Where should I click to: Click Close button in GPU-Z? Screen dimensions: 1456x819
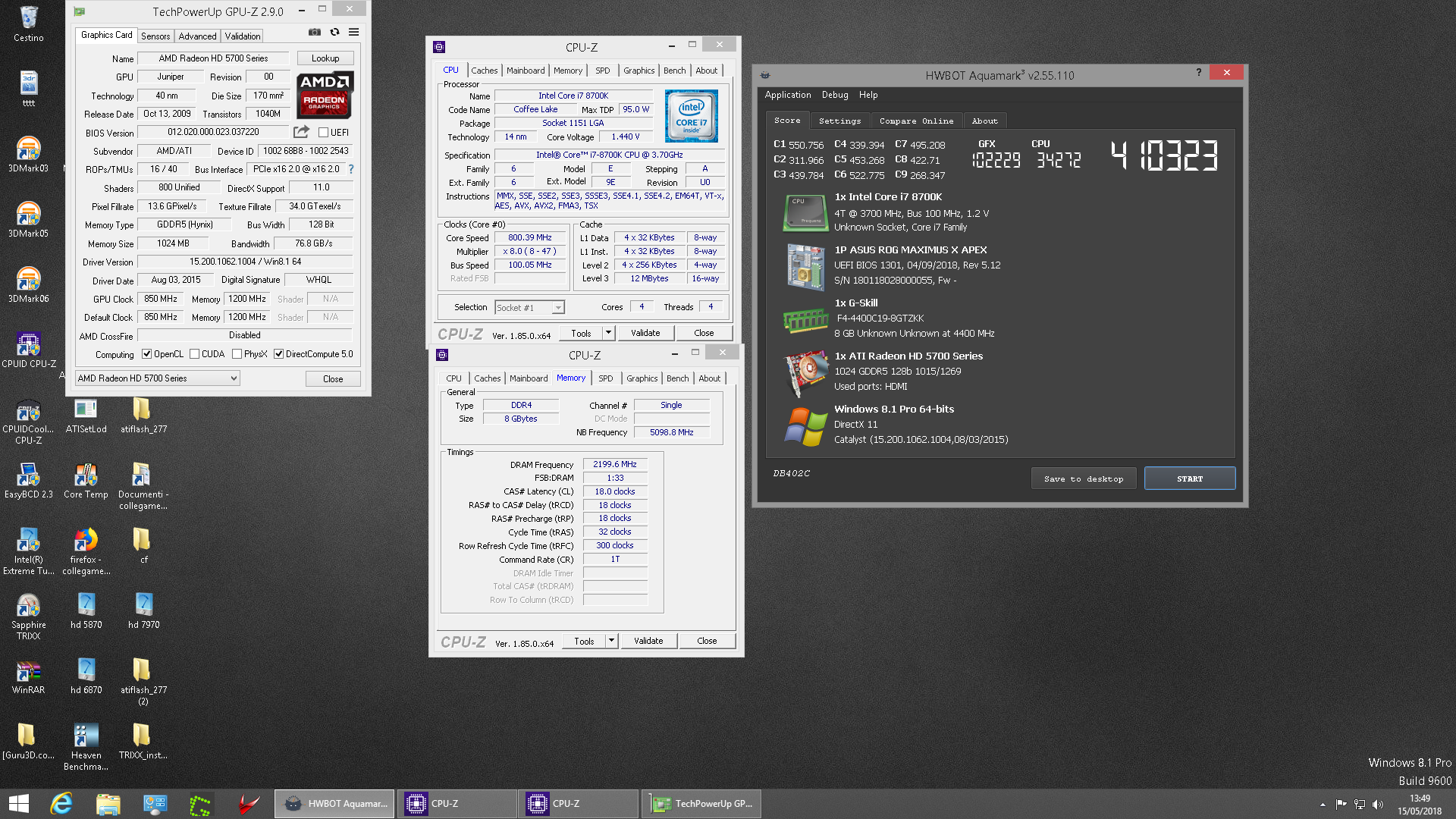pyautogui.click(x=333, y=378)
